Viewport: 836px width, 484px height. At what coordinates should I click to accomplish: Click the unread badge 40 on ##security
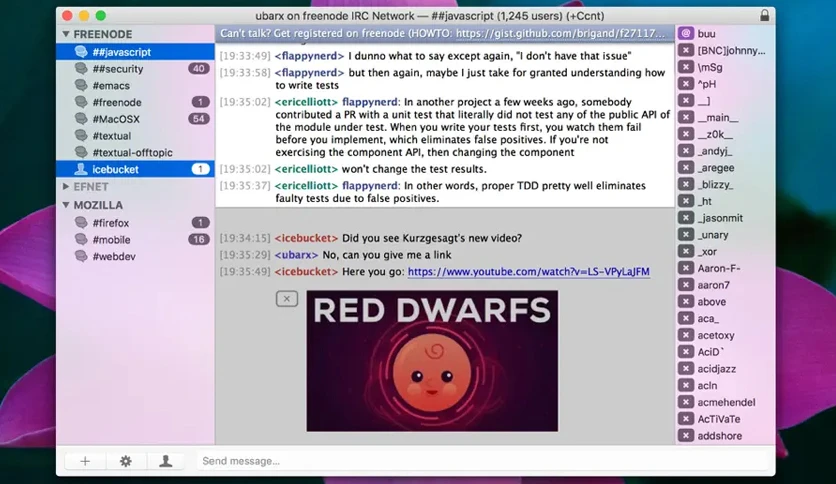[199, 68]
